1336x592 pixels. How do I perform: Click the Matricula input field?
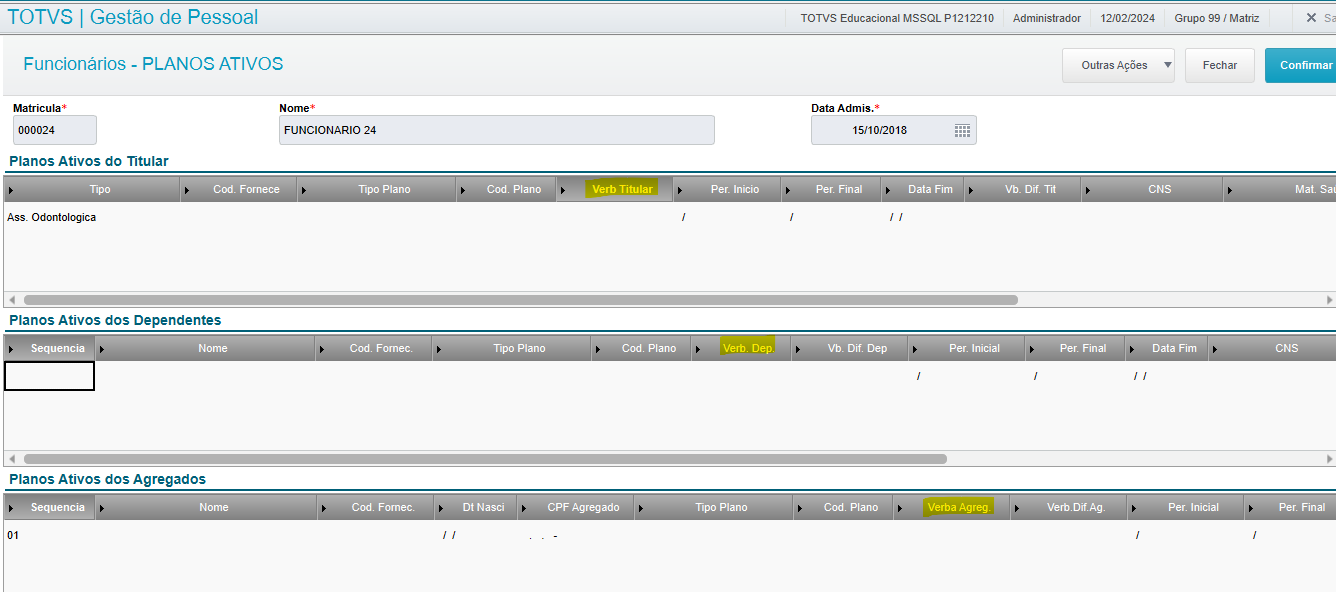[x=55, y=130]
